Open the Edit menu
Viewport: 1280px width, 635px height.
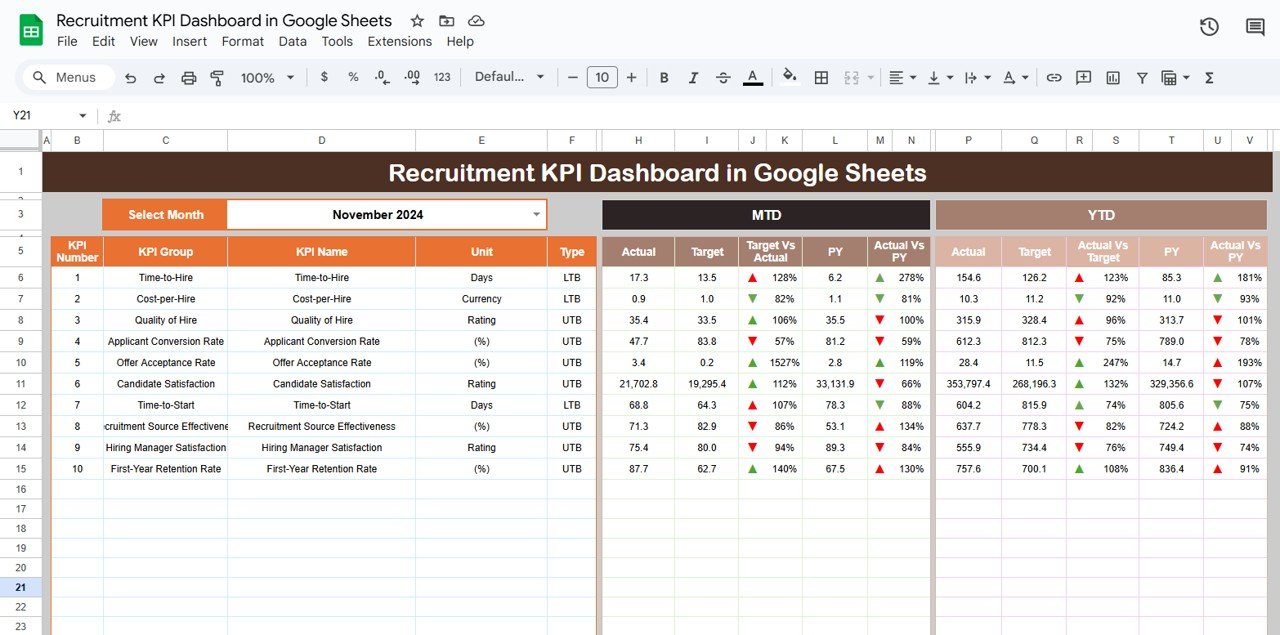(x=103, y=41)
